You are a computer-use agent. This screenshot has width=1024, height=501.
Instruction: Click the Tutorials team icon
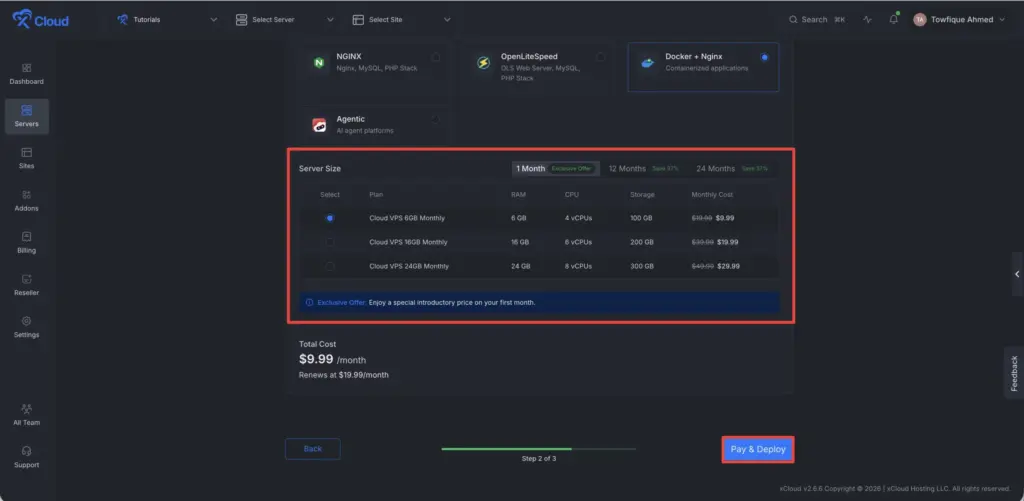(x=122, y=20)
